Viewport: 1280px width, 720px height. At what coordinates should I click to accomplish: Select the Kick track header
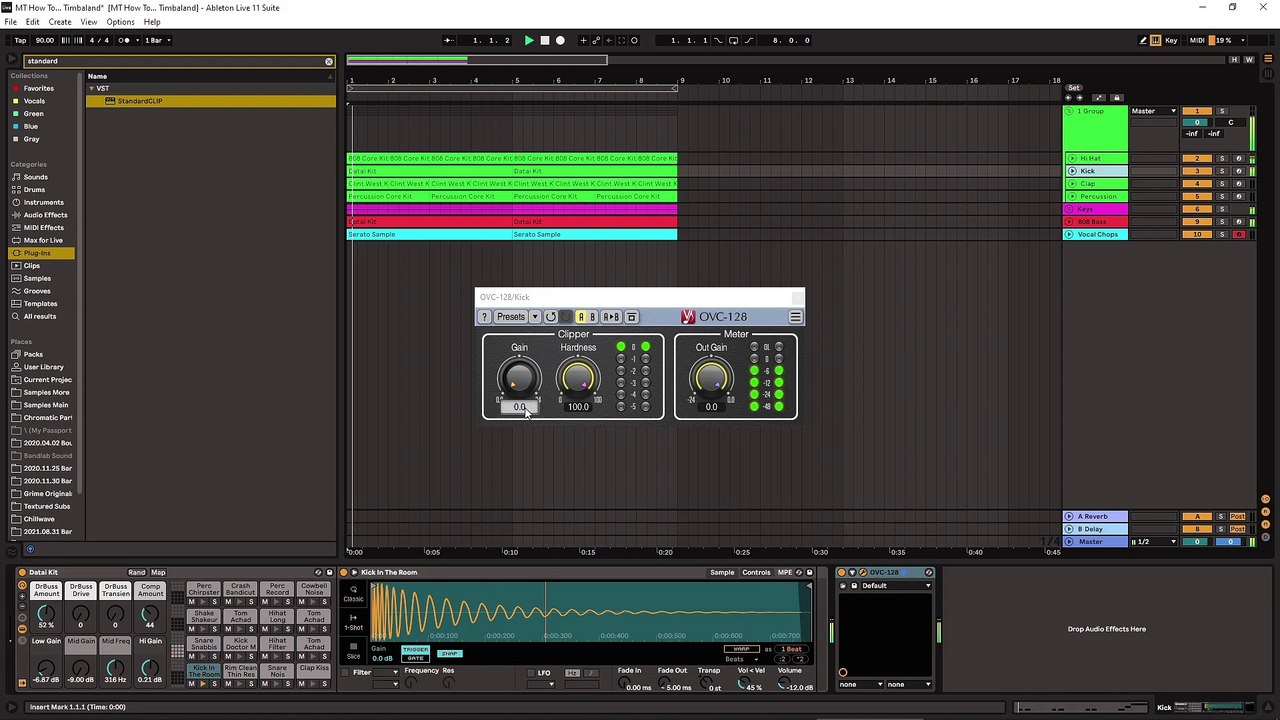(x=1096, y=171)
